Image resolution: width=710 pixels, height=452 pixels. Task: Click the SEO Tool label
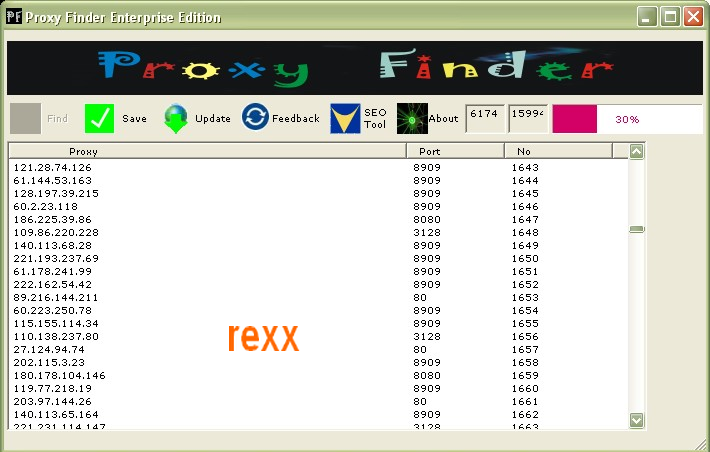pyautogui.click(x=375, y=119)
